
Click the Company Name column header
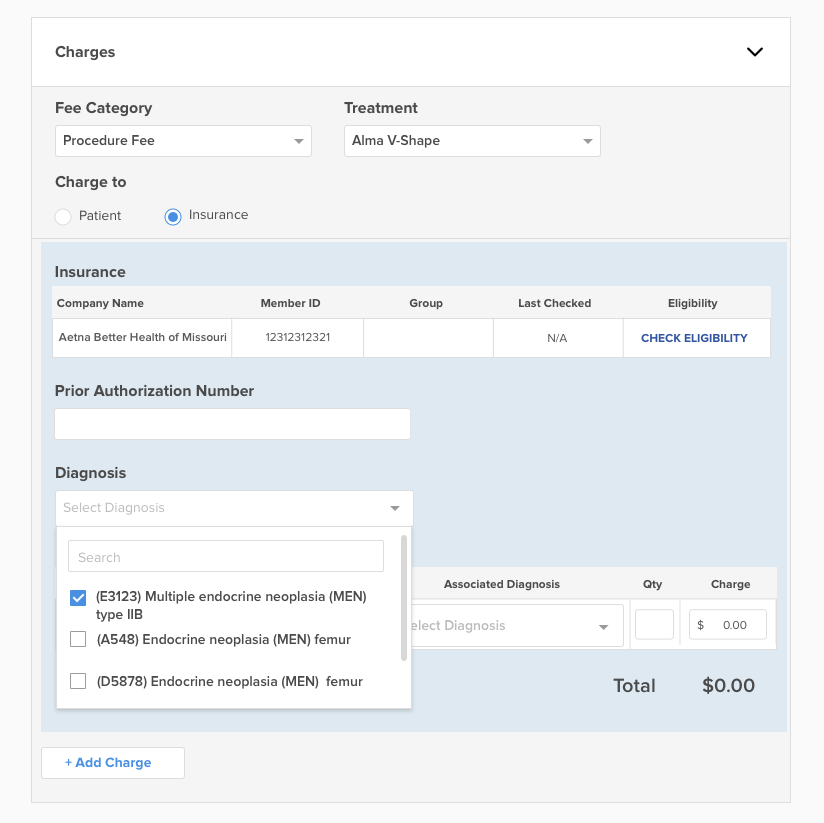coord(100,303)
